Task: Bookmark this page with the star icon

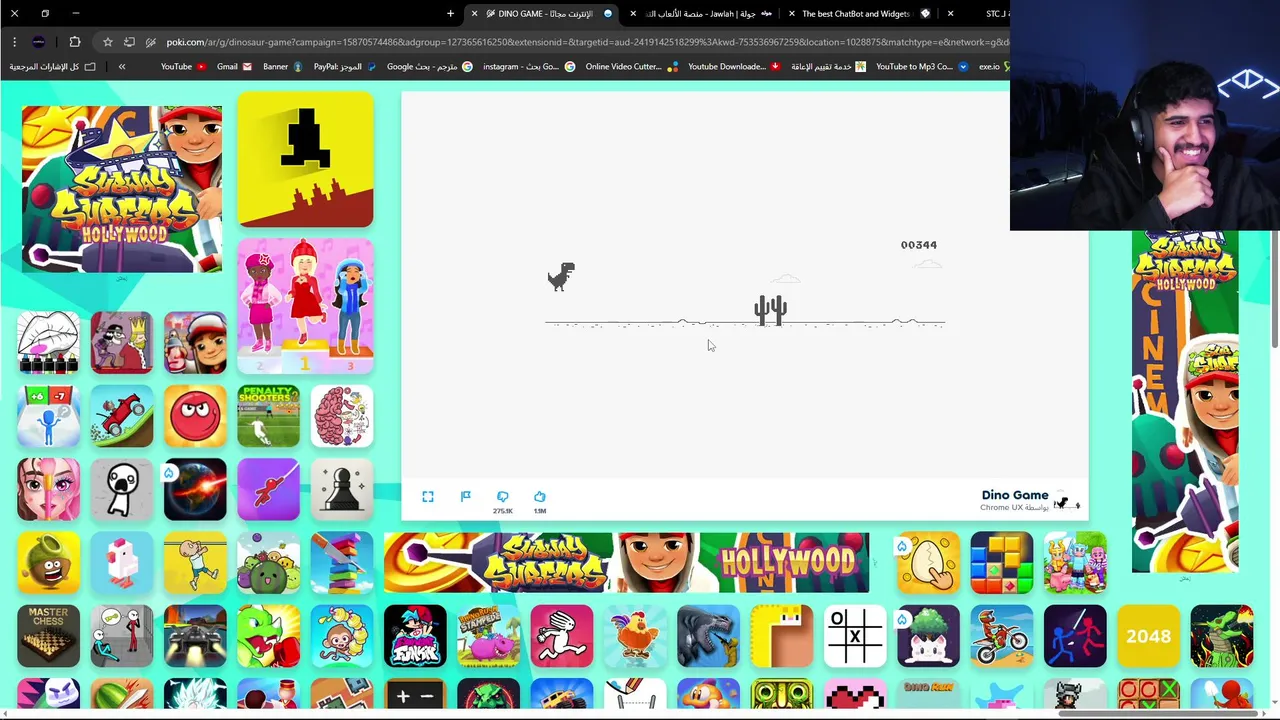Action: 107,42
